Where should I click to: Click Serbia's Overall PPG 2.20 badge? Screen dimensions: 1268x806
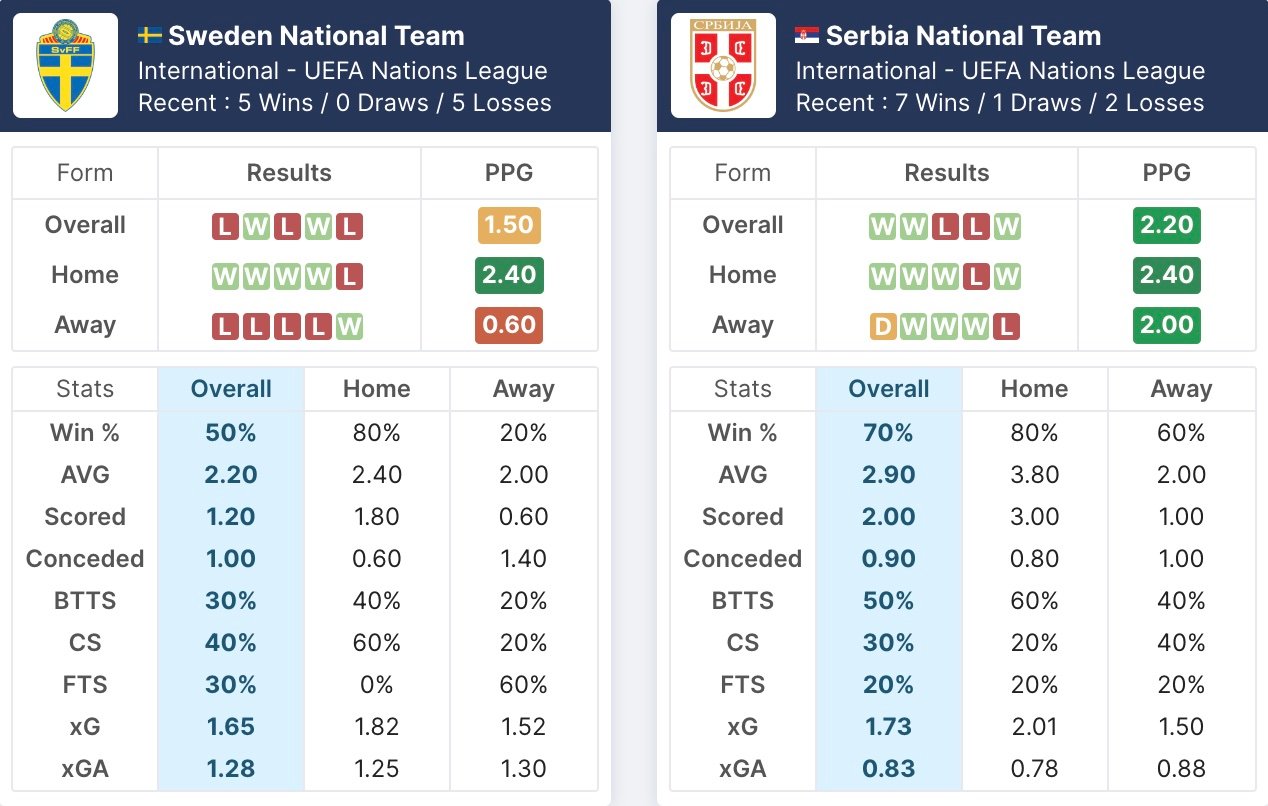click(x=1167, y=226)
